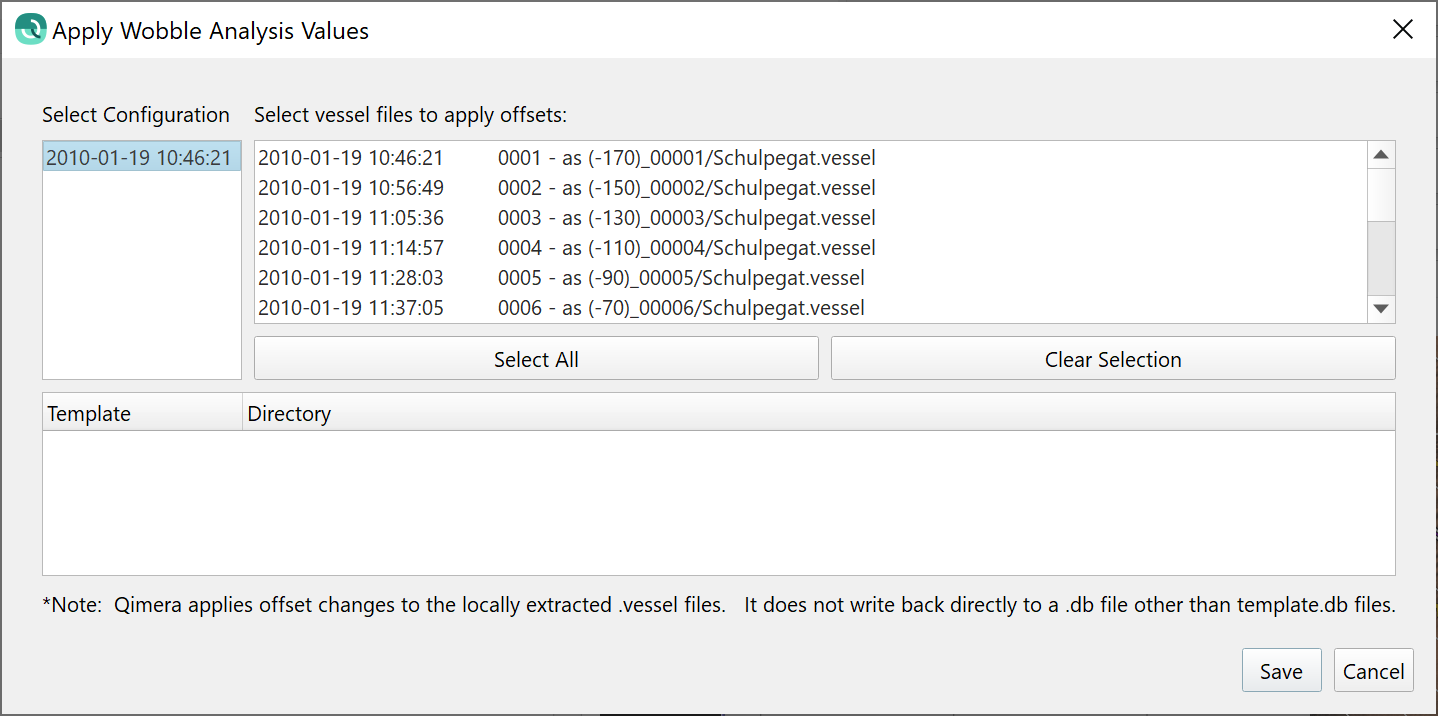Select vessel file 0002 - as (-150)_00002
The image size is (1438, 716).
pos(566,188)
